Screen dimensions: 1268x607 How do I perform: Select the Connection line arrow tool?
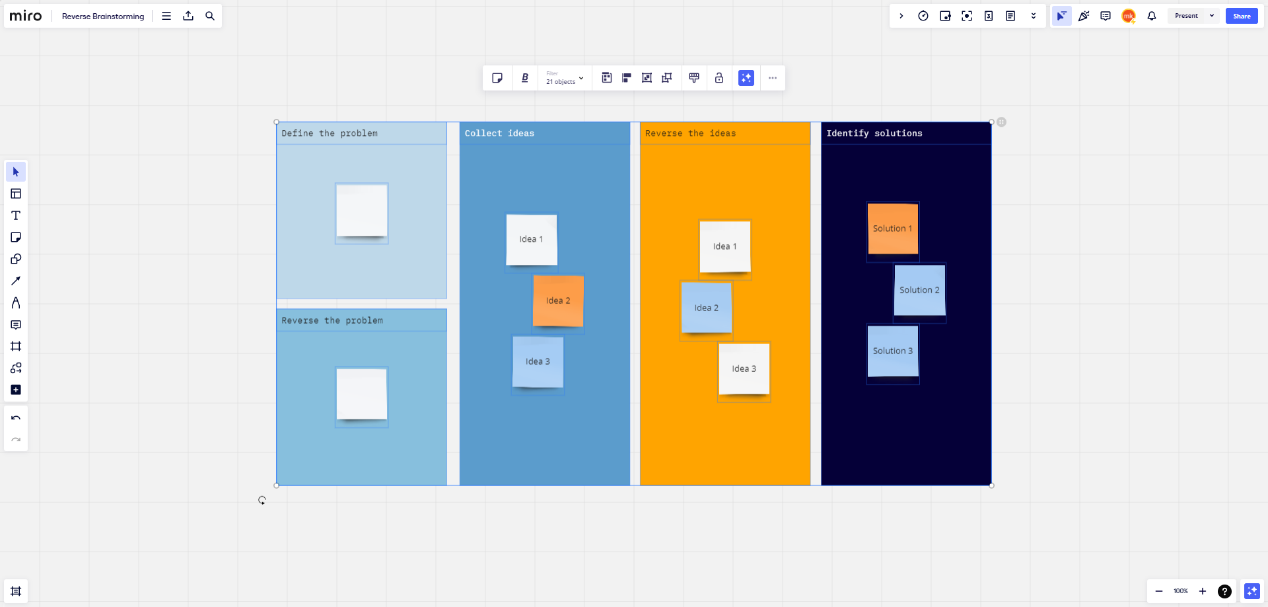(16, 281)
